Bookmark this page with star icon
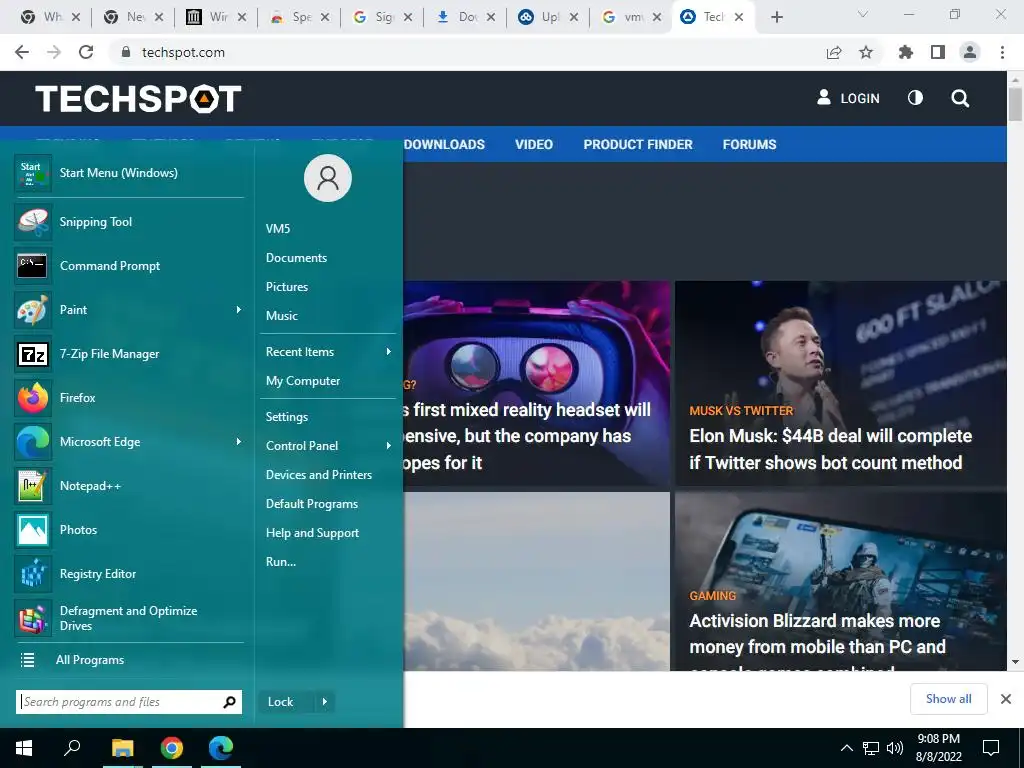This screenshot has width=1024, height=768. pyautogui.click(x=866, y=52)
